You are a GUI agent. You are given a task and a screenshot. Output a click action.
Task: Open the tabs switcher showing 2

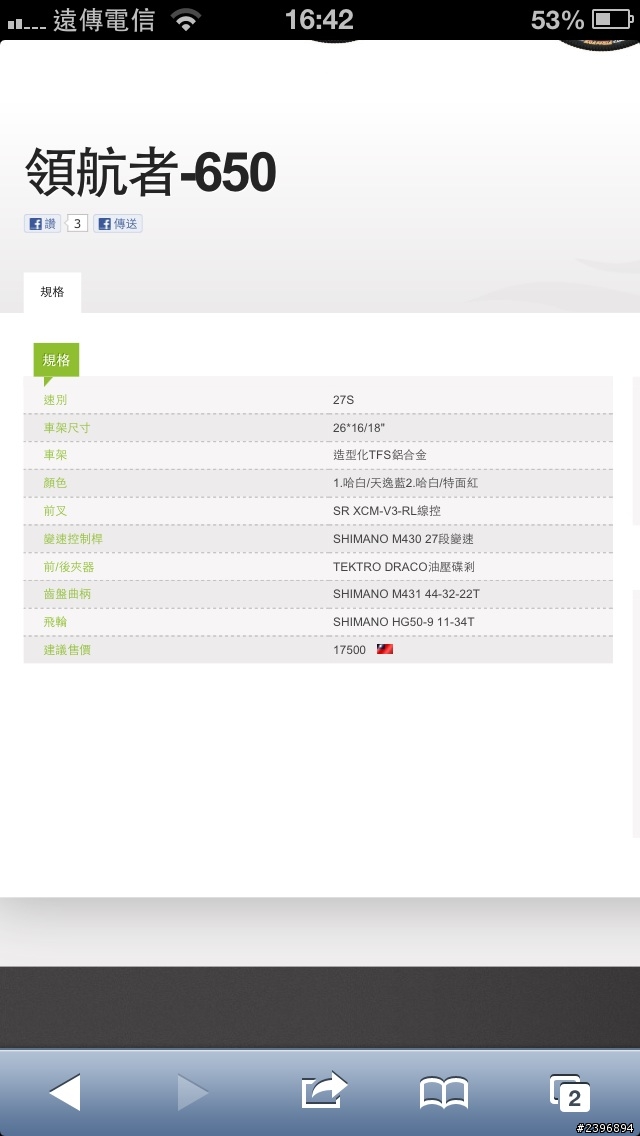[x=570, y=1093]
